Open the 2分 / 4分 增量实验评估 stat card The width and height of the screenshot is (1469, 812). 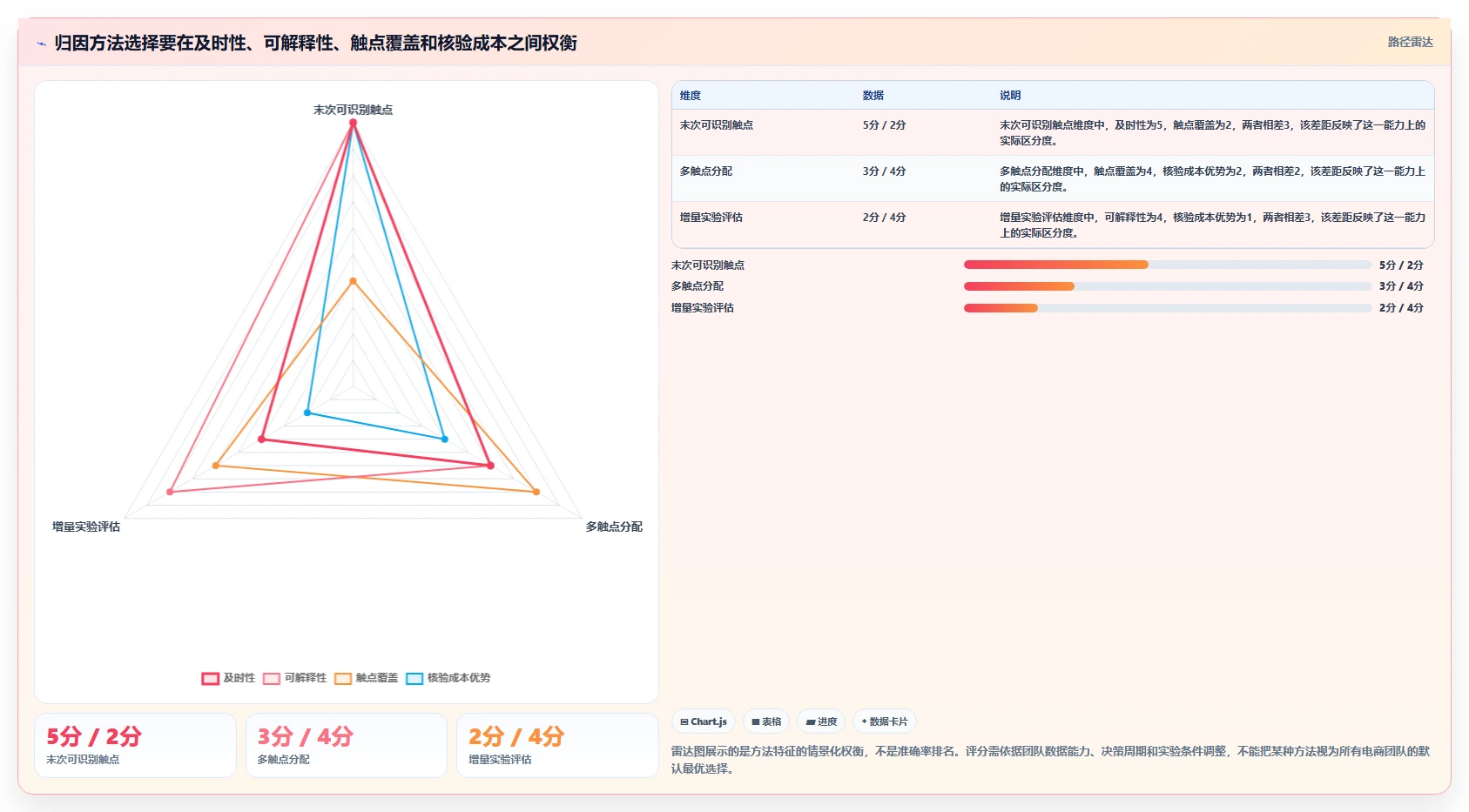pyautogui.click(x=557, y=745)
